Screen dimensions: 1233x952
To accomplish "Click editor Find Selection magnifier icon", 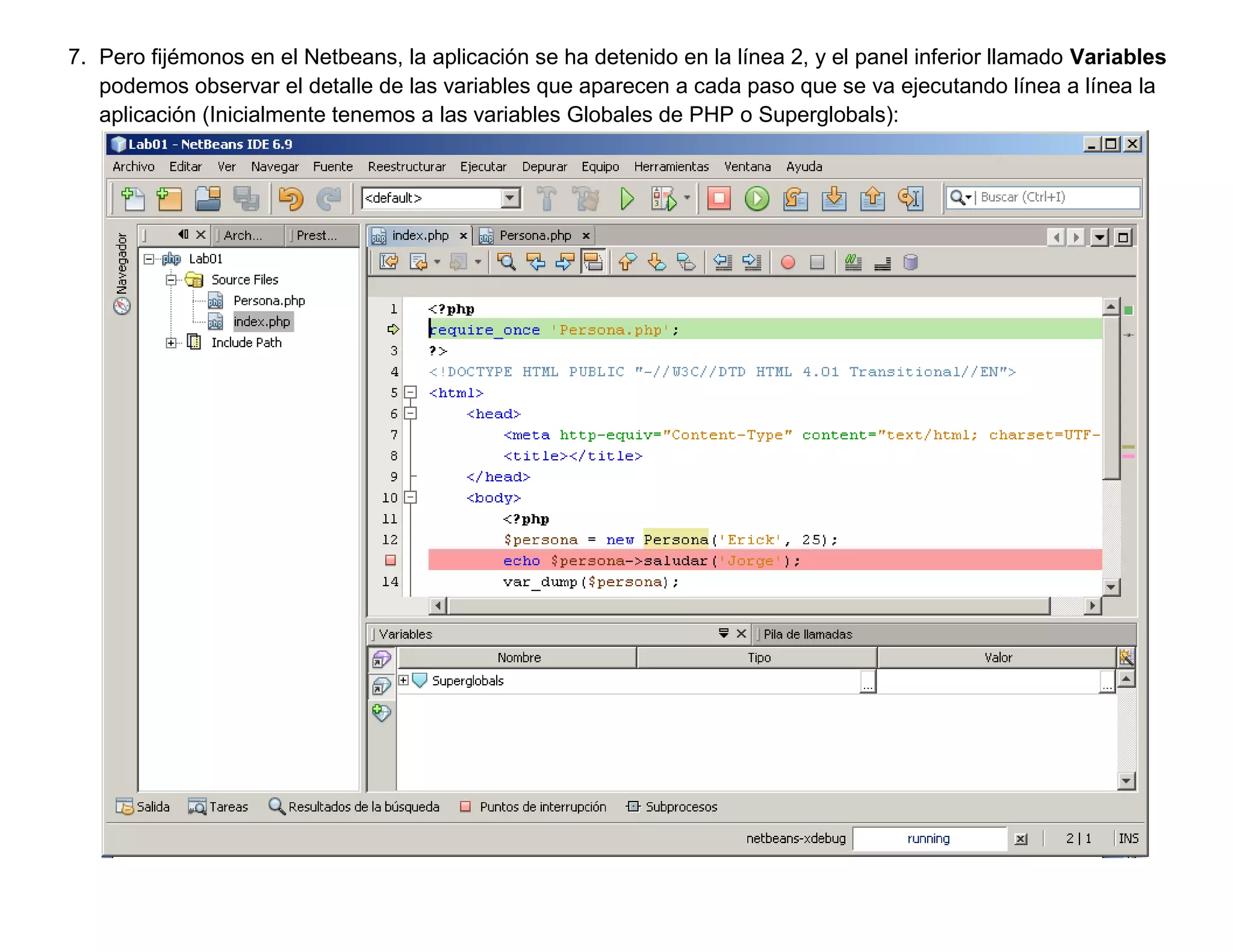I will (x=506, y=262).
